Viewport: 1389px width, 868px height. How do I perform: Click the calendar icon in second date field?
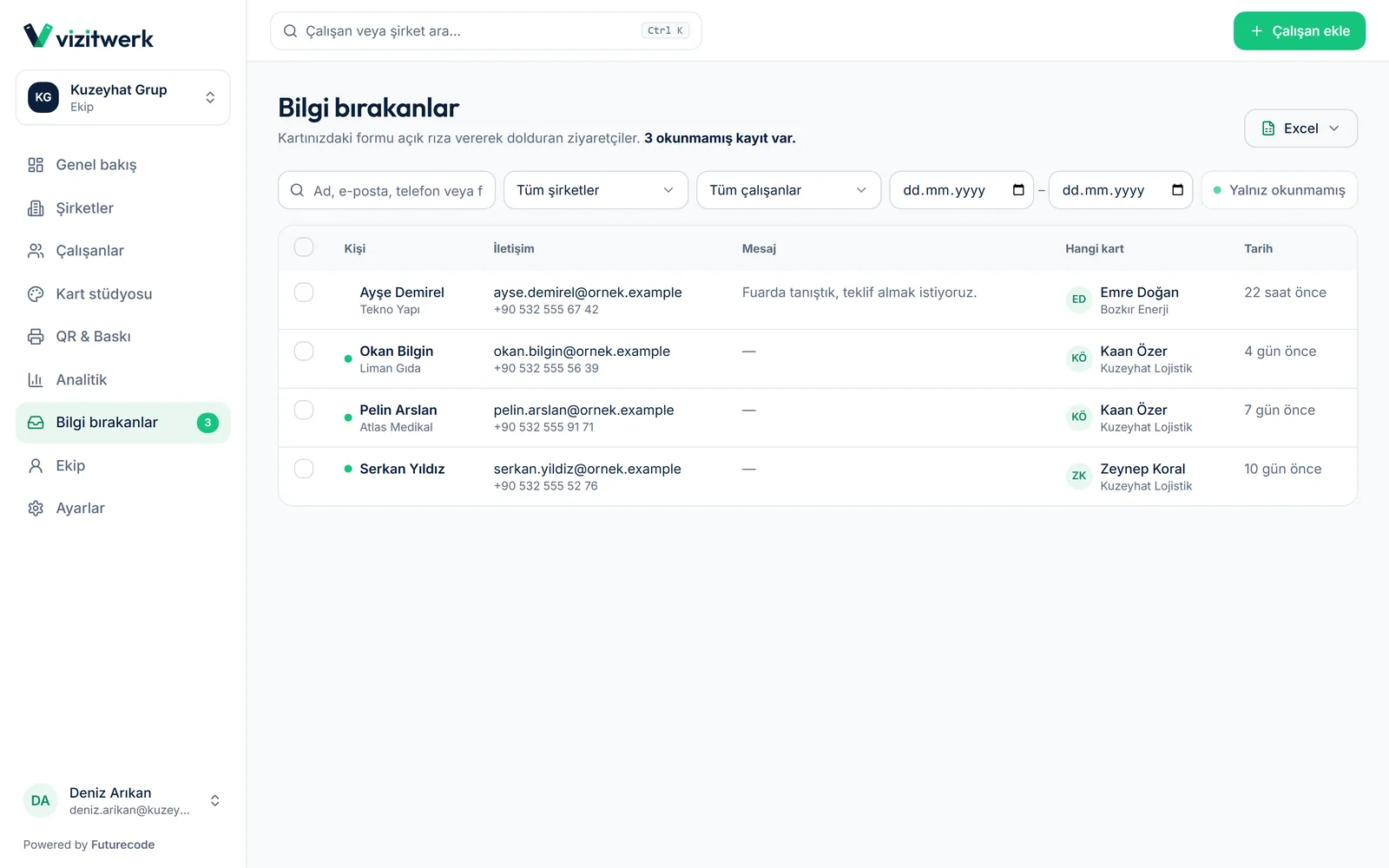(x=1177, y=190)
